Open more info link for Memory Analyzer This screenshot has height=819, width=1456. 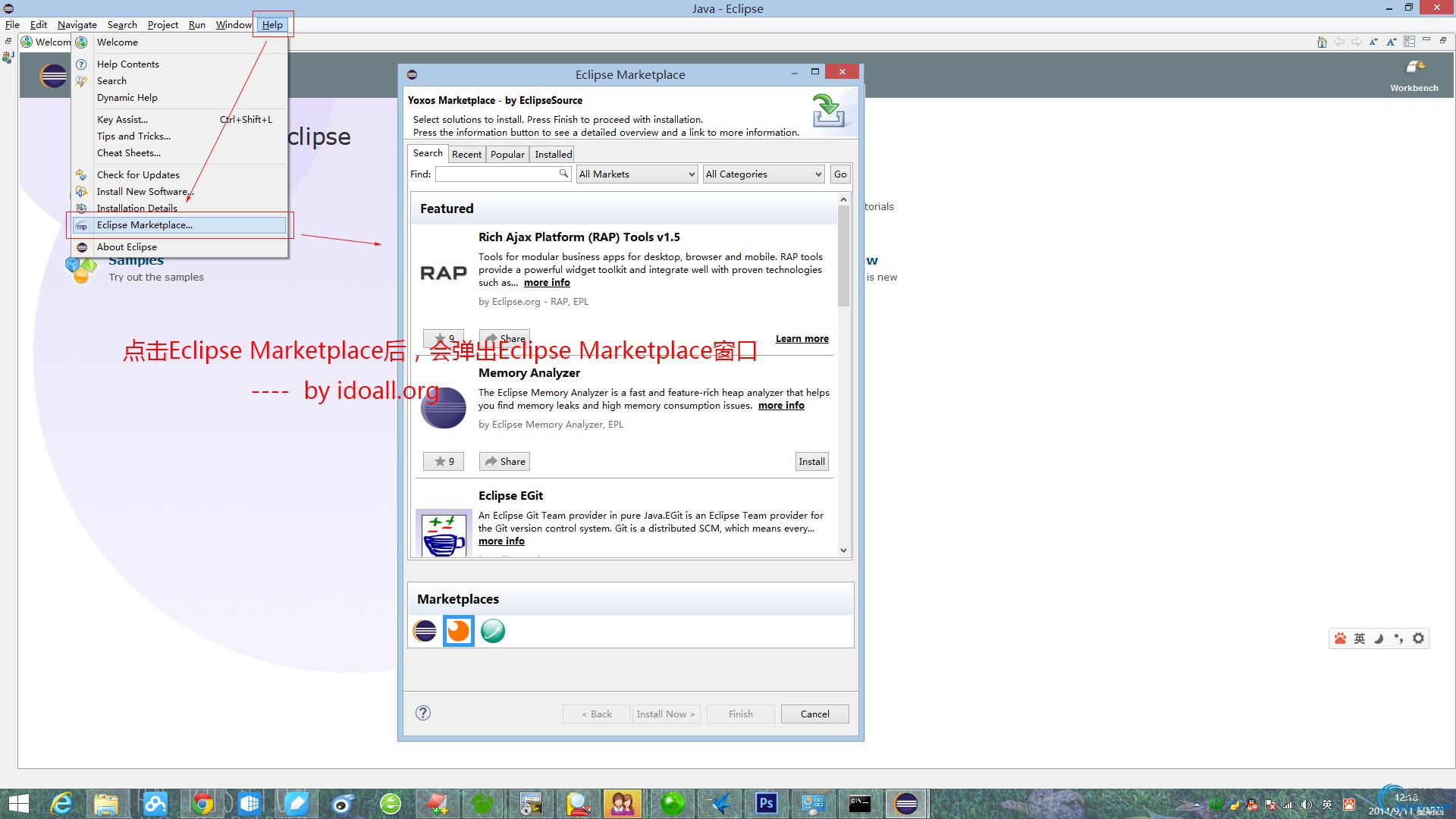[x=781, y=406]
